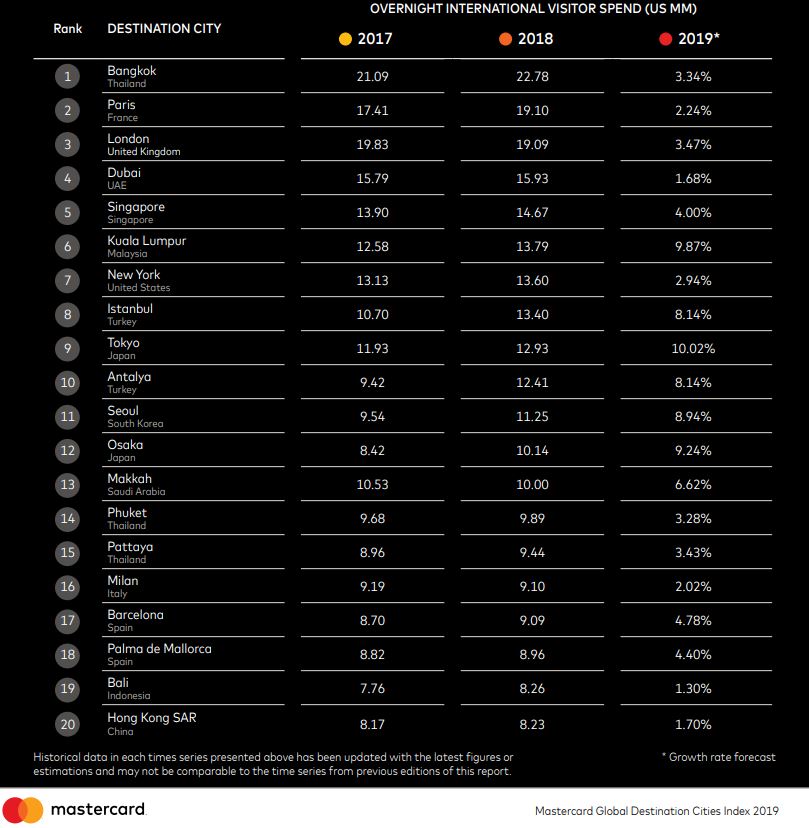Click the Growth rate forecast footnote
The image size is (809, 828).
pyautogui.click(x=719, y=757)
